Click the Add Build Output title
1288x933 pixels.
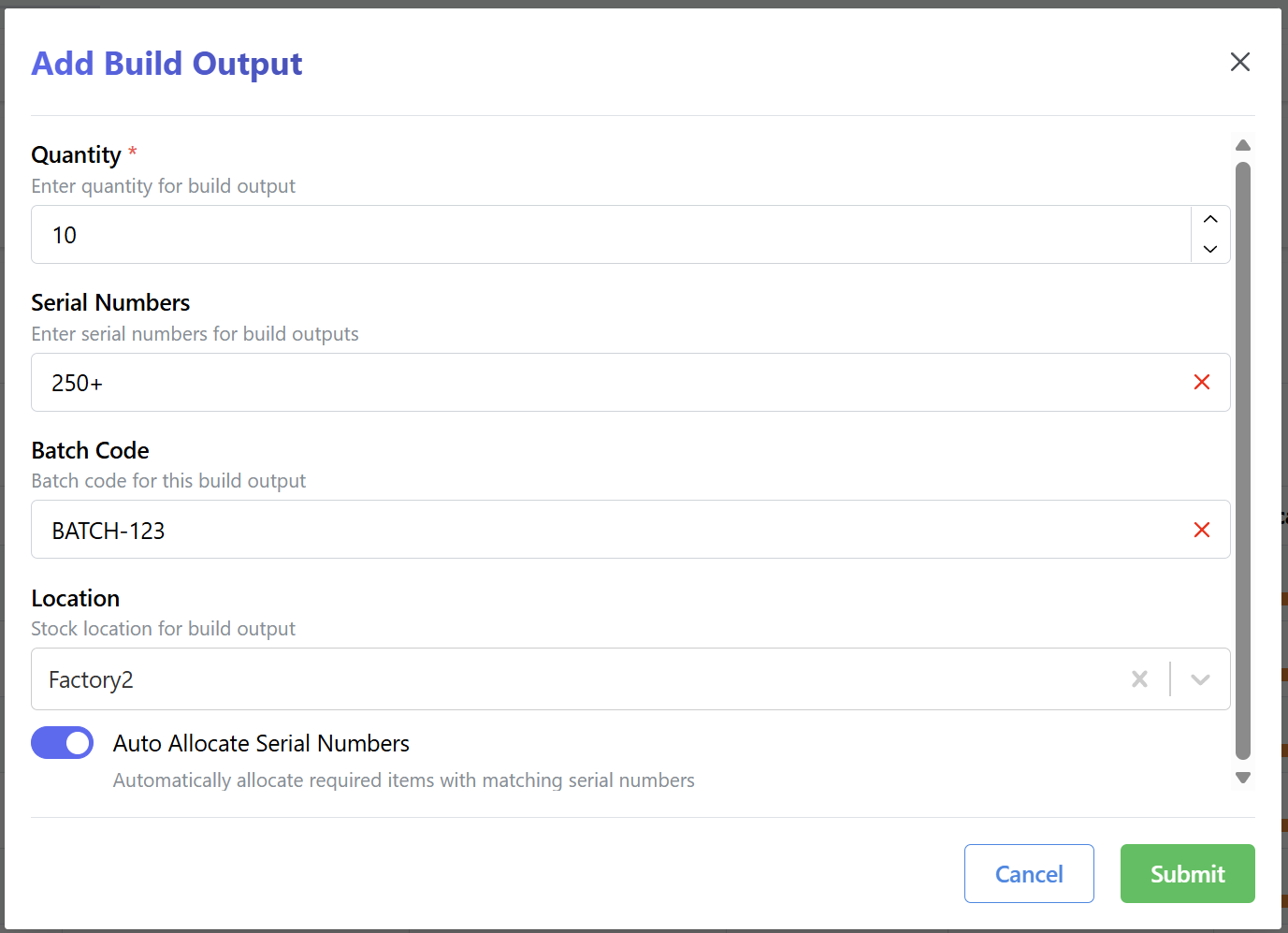(x=166, y=63)
